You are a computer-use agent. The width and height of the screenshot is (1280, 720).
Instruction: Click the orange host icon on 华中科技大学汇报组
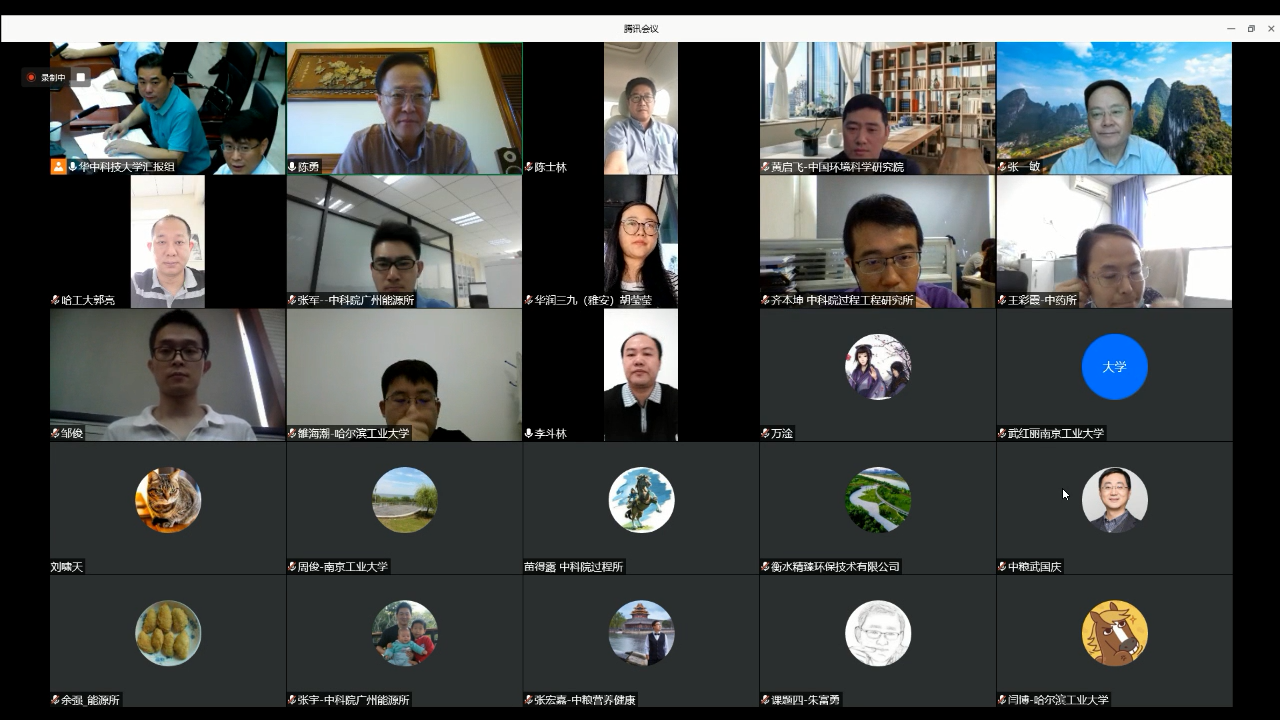coord(58,167)
